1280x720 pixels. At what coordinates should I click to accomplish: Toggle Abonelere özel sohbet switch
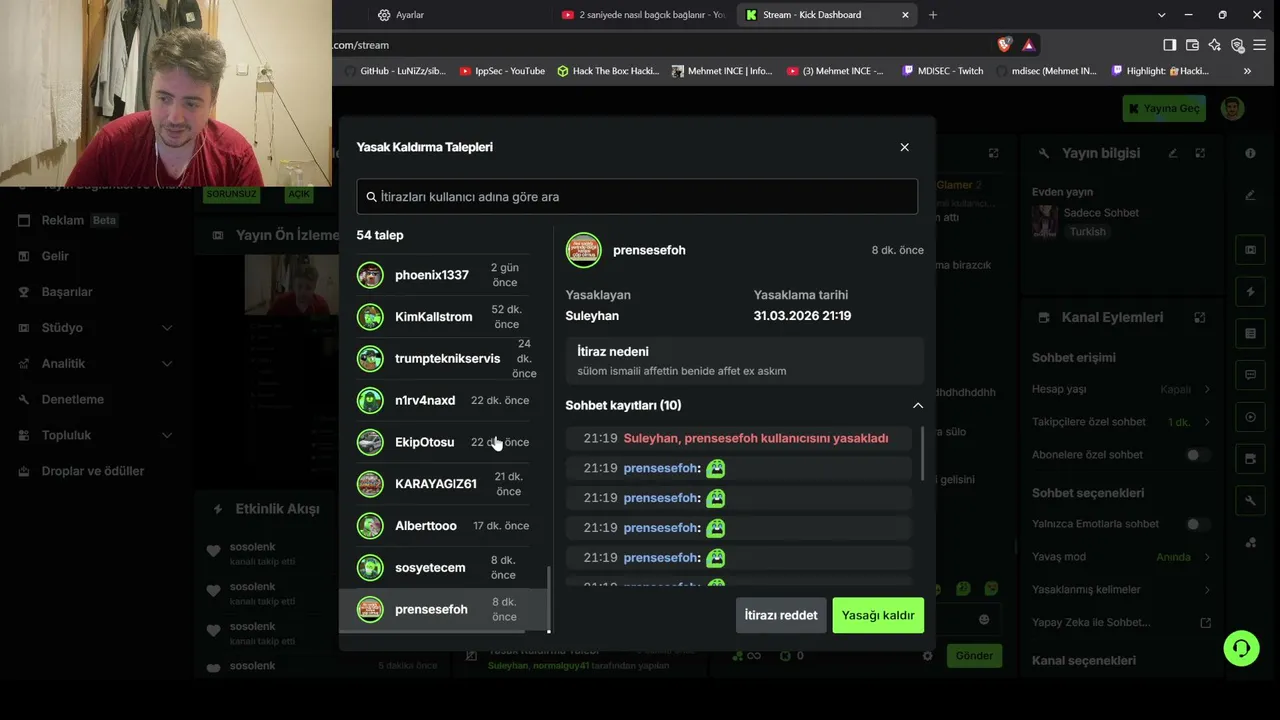(1196, 455)
